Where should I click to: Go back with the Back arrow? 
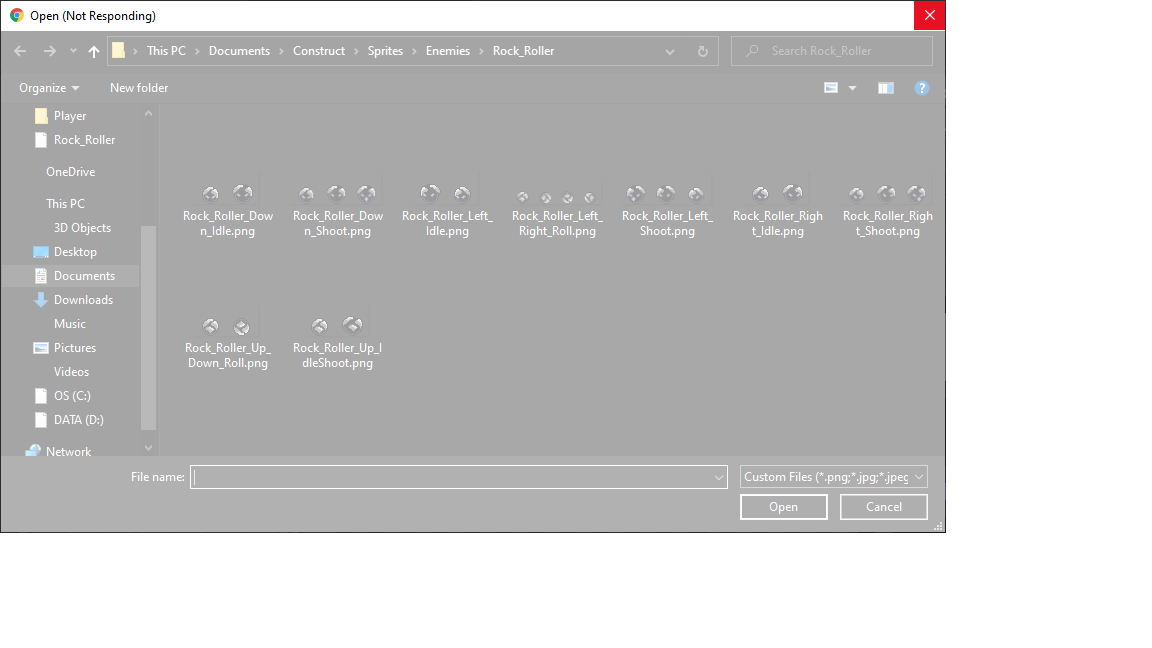20,51
